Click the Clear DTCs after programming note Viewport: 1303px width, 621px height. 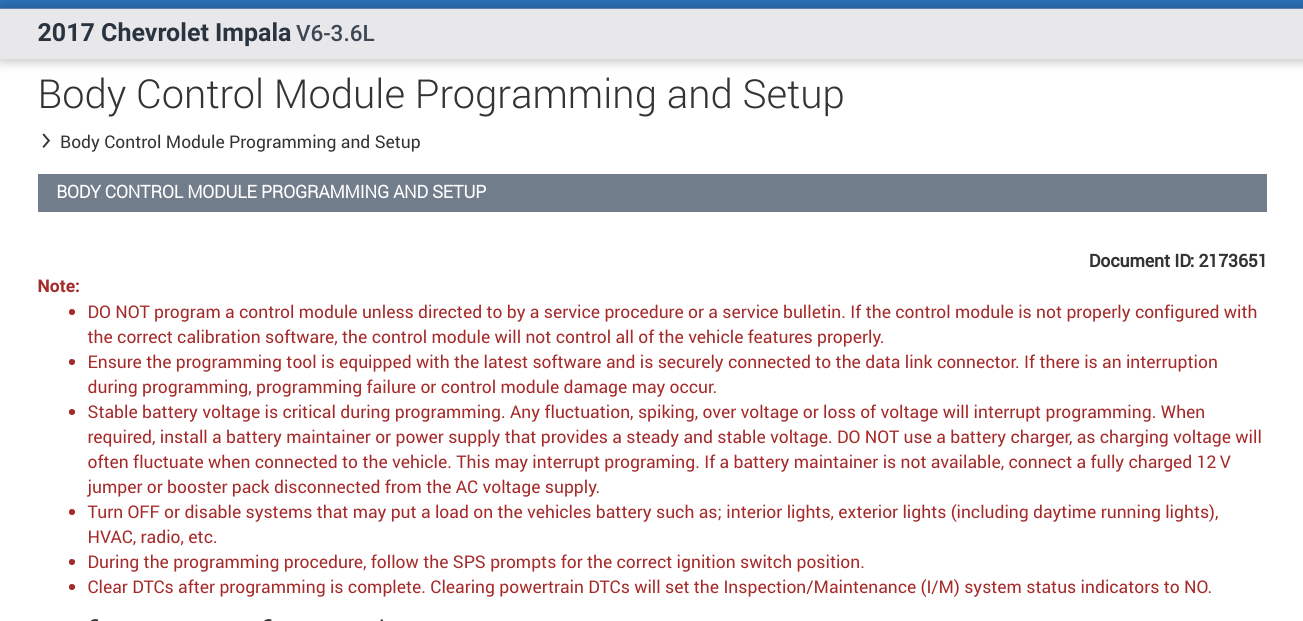pyautogui.click(x=650, y=587)
